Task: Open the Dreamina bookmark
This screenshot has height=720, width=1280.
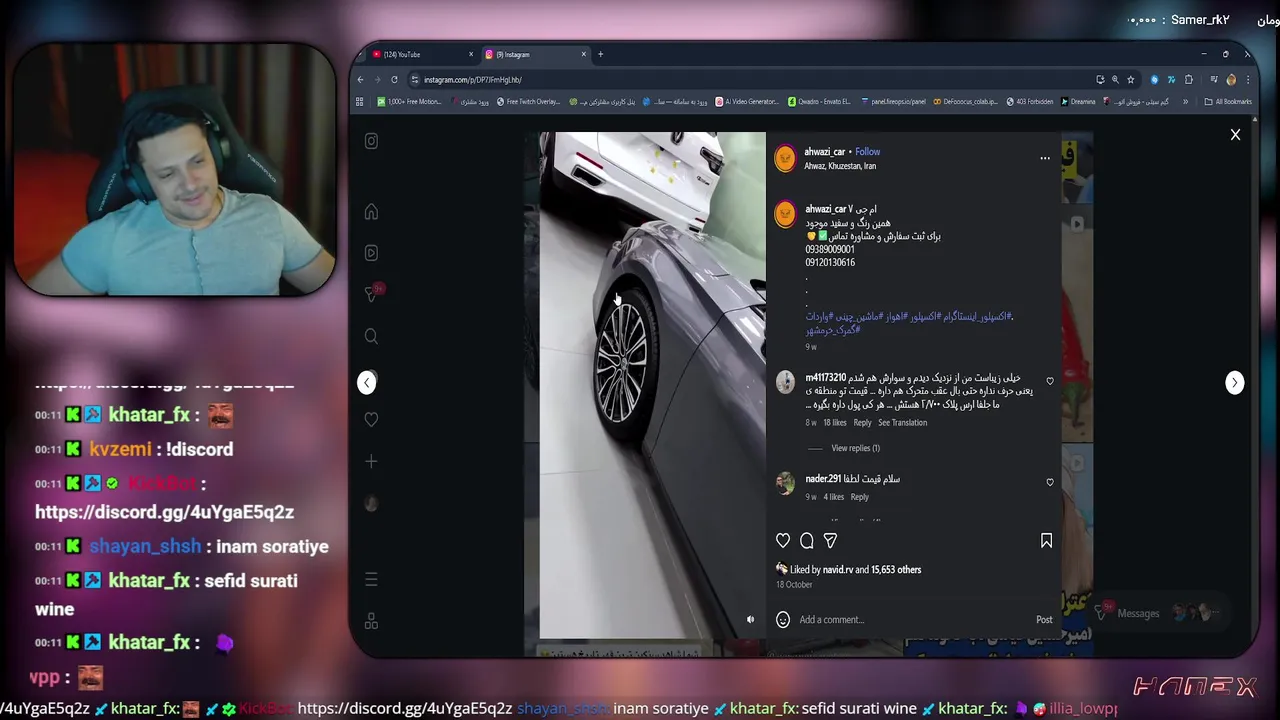Action: point(1078,101)
